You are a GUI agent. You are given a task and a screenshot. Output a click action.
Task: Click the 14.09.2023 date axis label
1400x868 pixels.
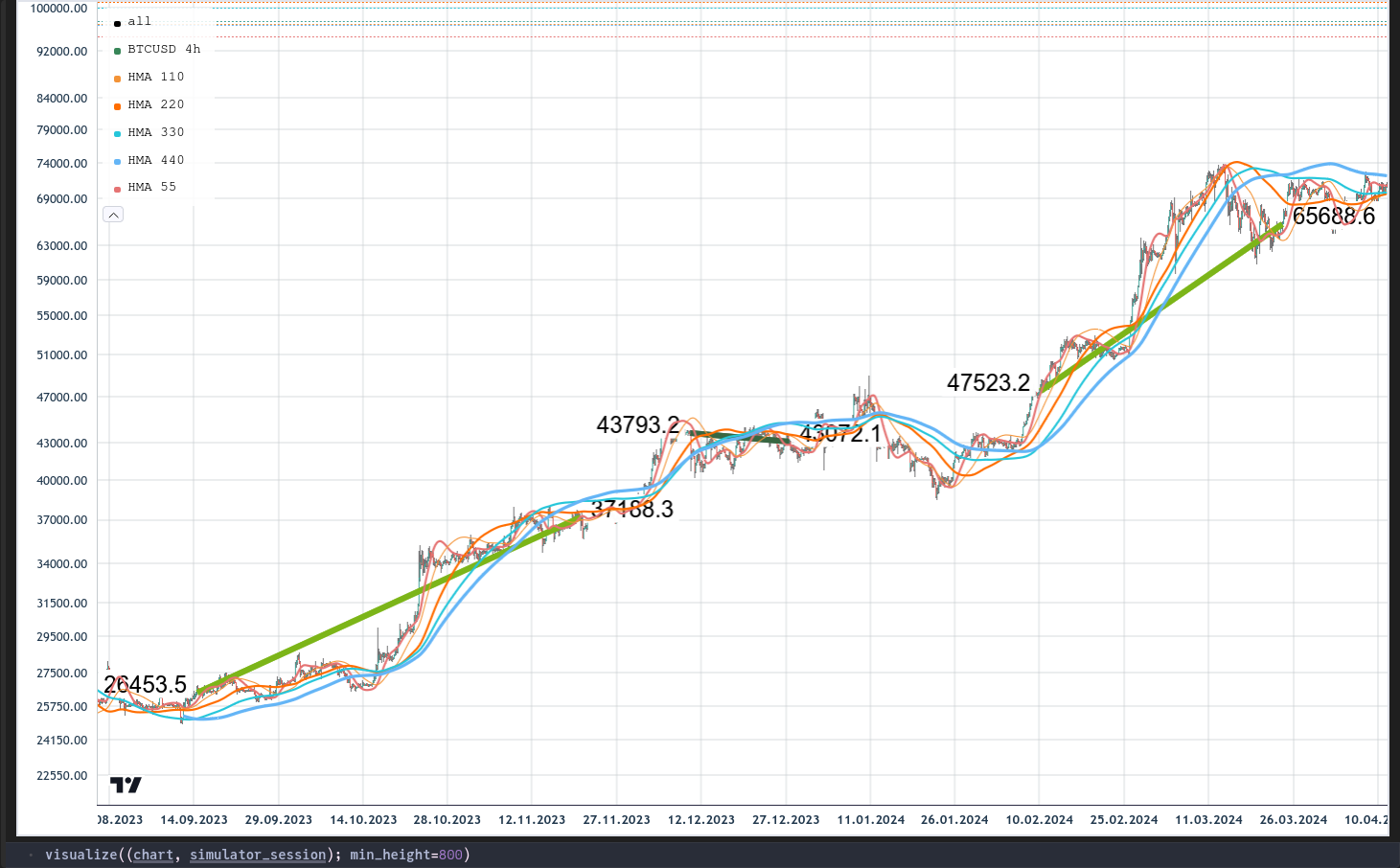point(195,820)
